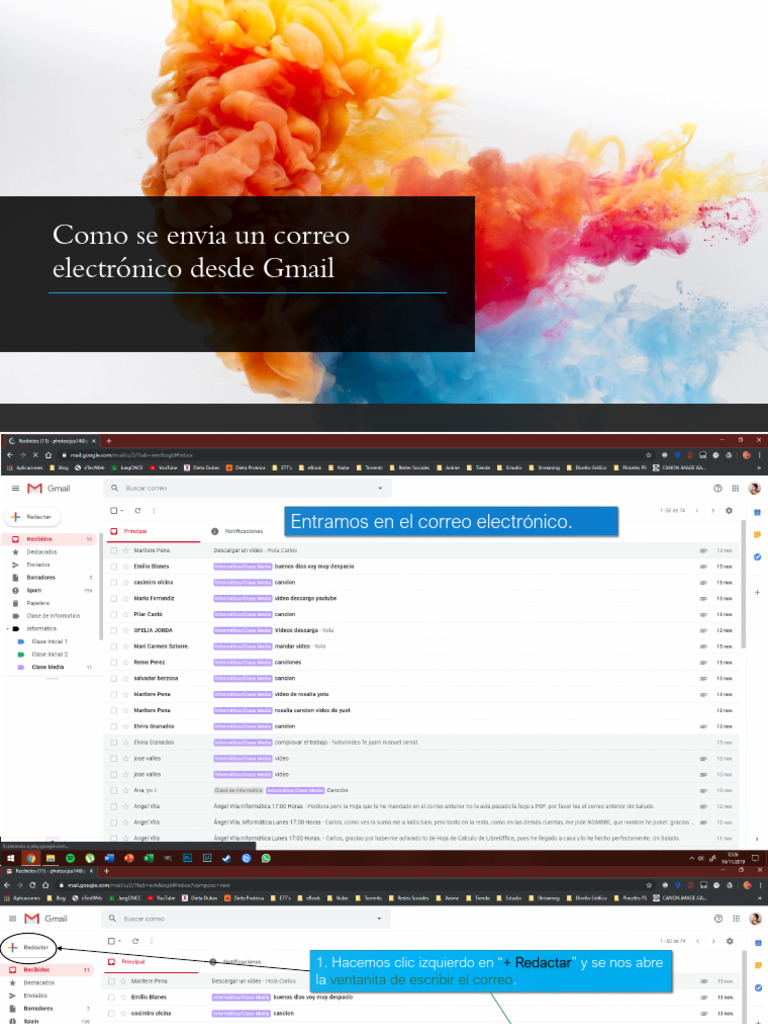This screenshot has width=768, height=1024.
Task: Go to older messages arrow in first Gmail screenshot
Action: 712,511
